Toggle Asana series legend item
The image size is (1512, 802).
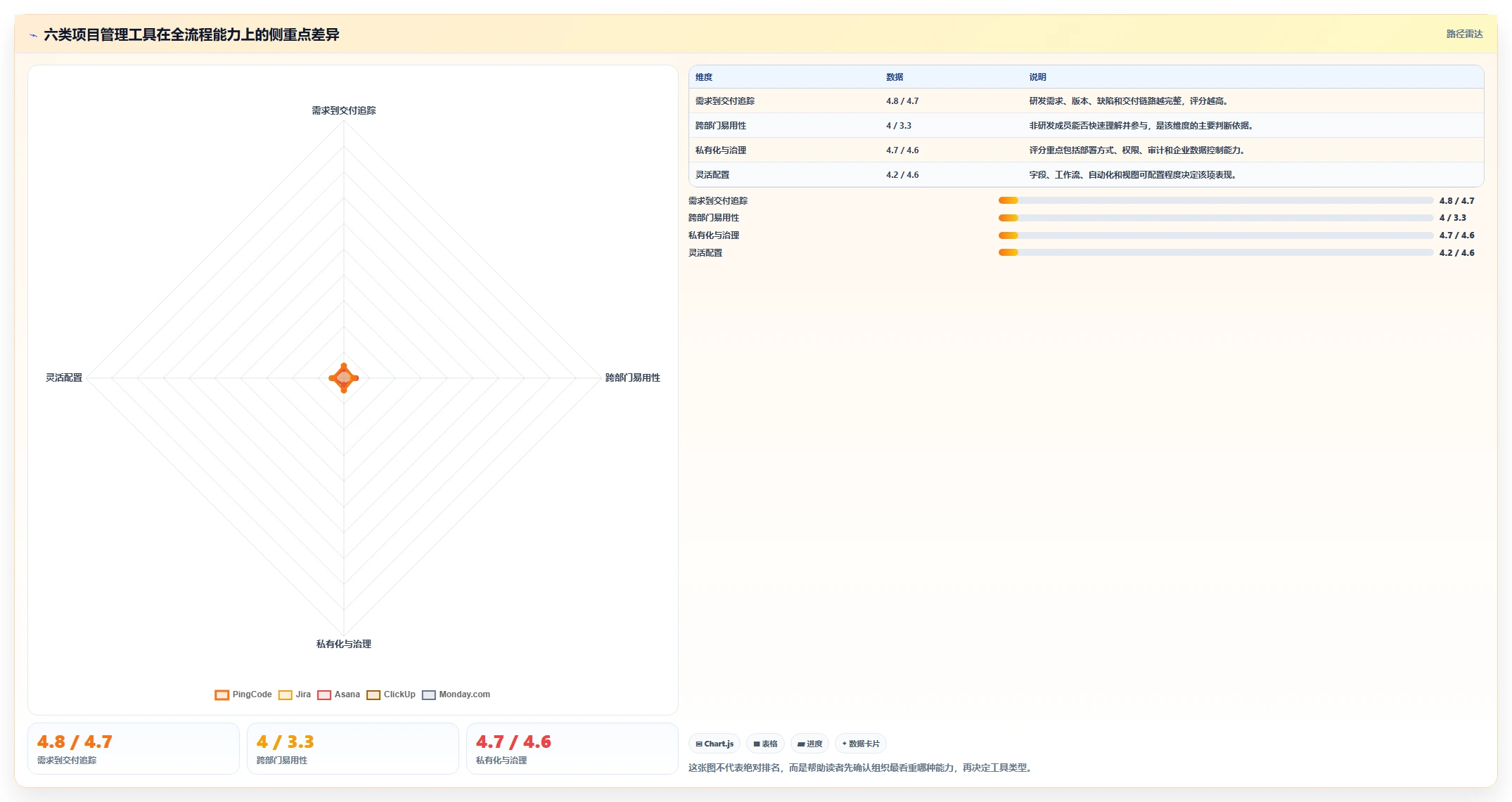click(339, 694)
